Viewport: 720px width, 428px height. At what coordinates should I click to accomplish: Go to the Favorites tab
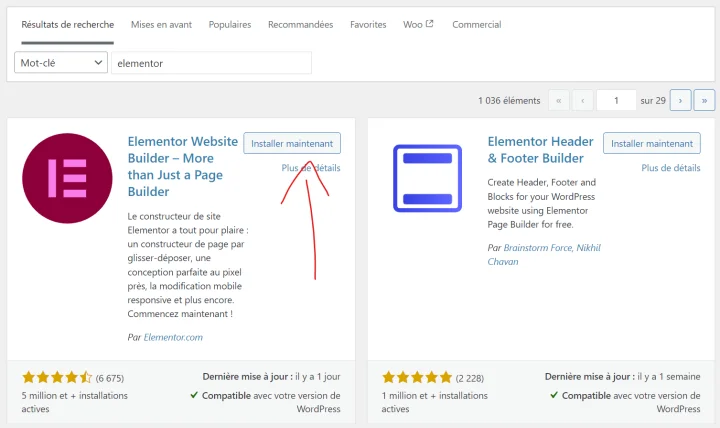click(x=368, y=25)
